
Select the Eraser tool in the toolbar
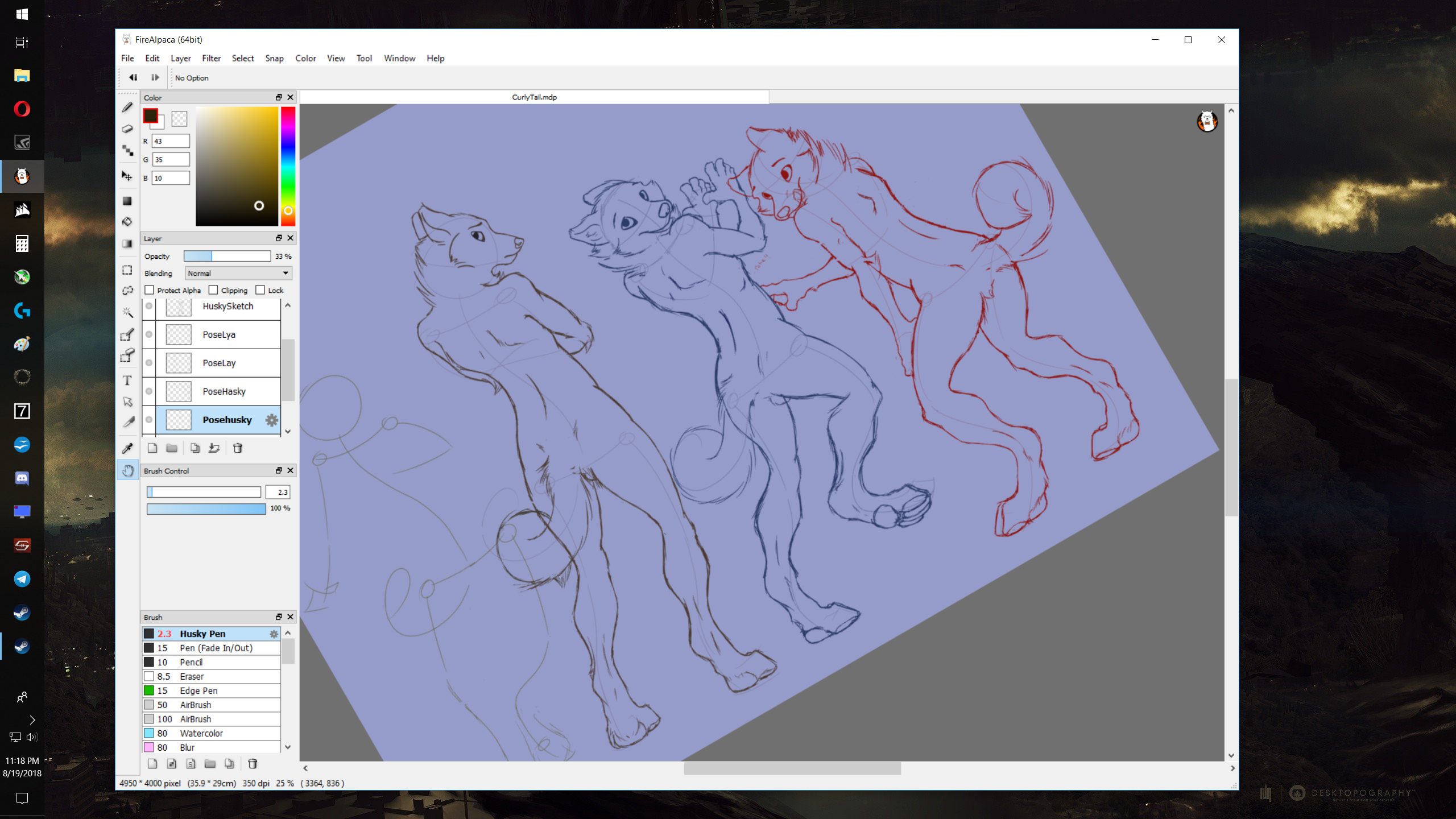coord(127,129)
